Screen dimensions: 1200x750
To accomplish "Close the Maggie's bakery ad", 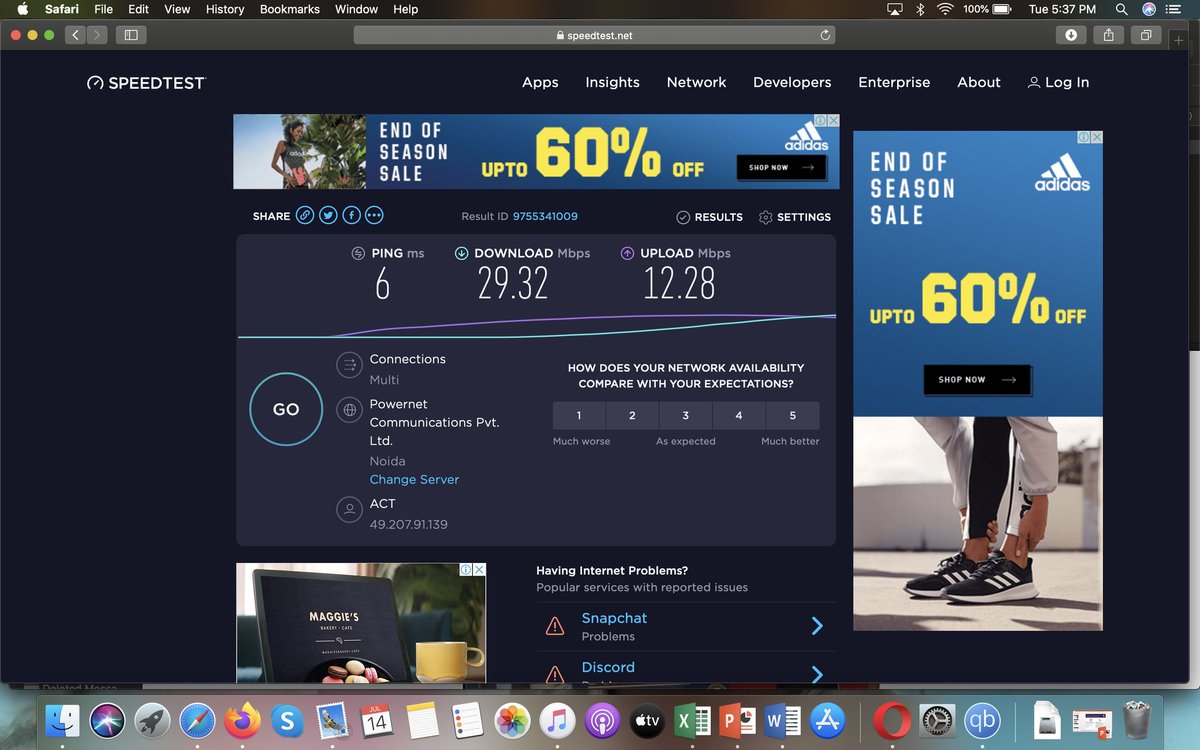I will (x=479, y=569).
